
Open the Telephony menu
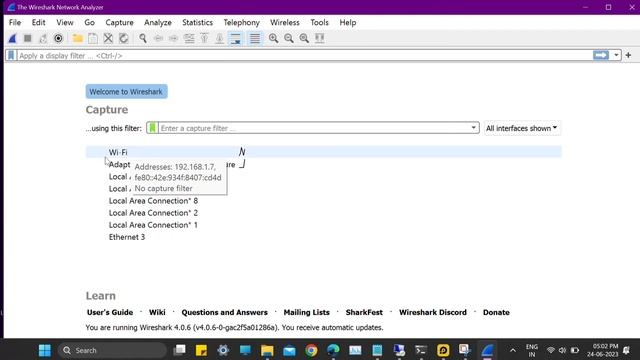pyautogui.click(x=241, y=22)
